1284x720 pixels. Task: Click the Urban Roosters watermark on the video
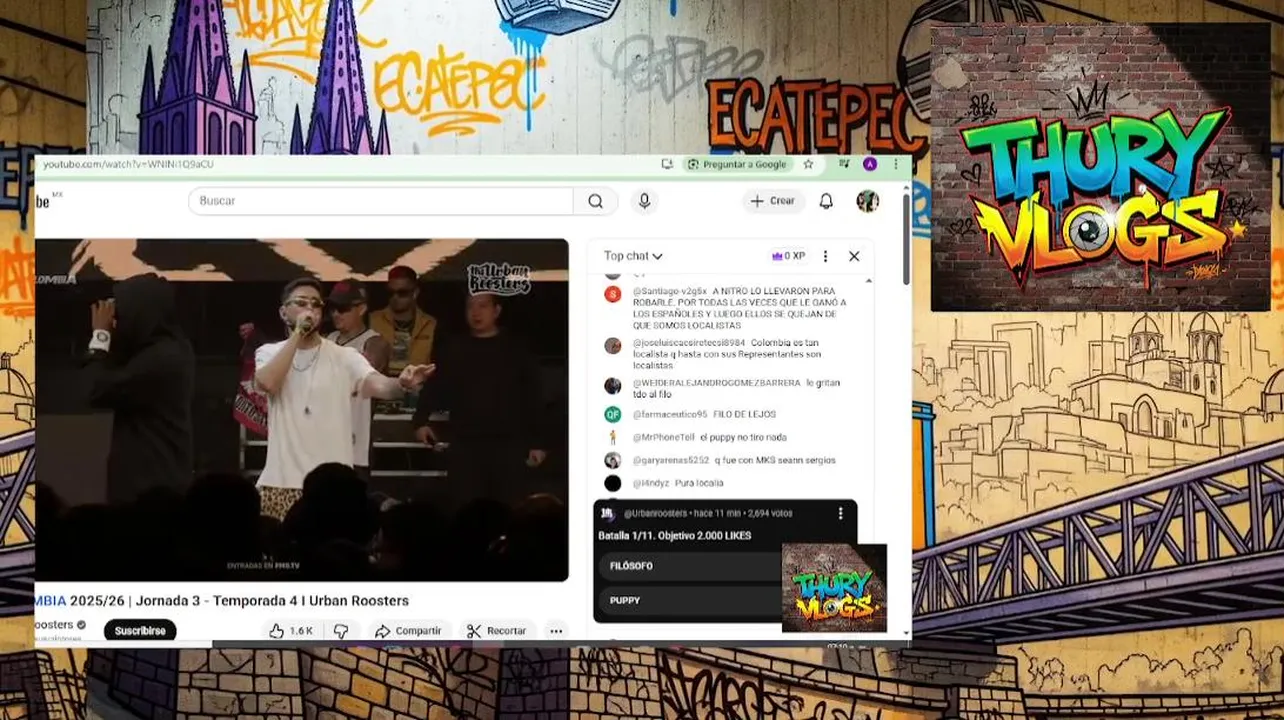(499, 279)
